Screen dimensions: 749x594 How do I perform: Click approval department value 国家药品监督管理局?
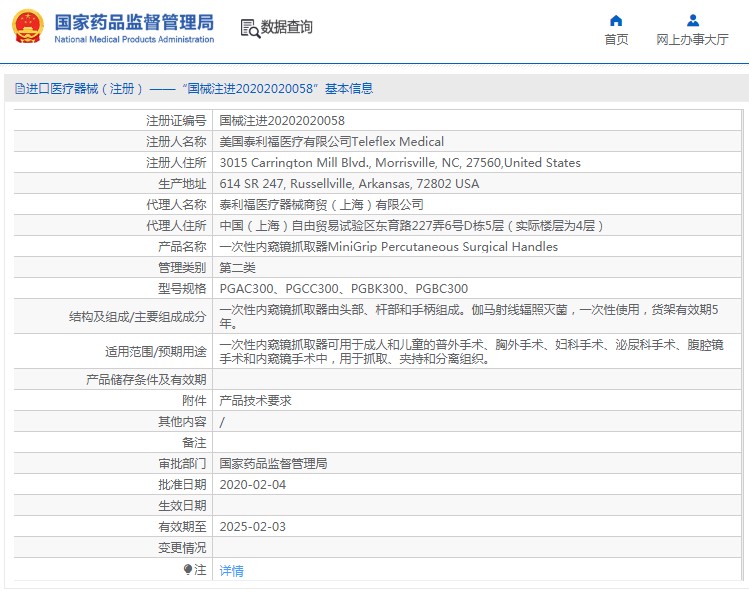coord(273,464)
